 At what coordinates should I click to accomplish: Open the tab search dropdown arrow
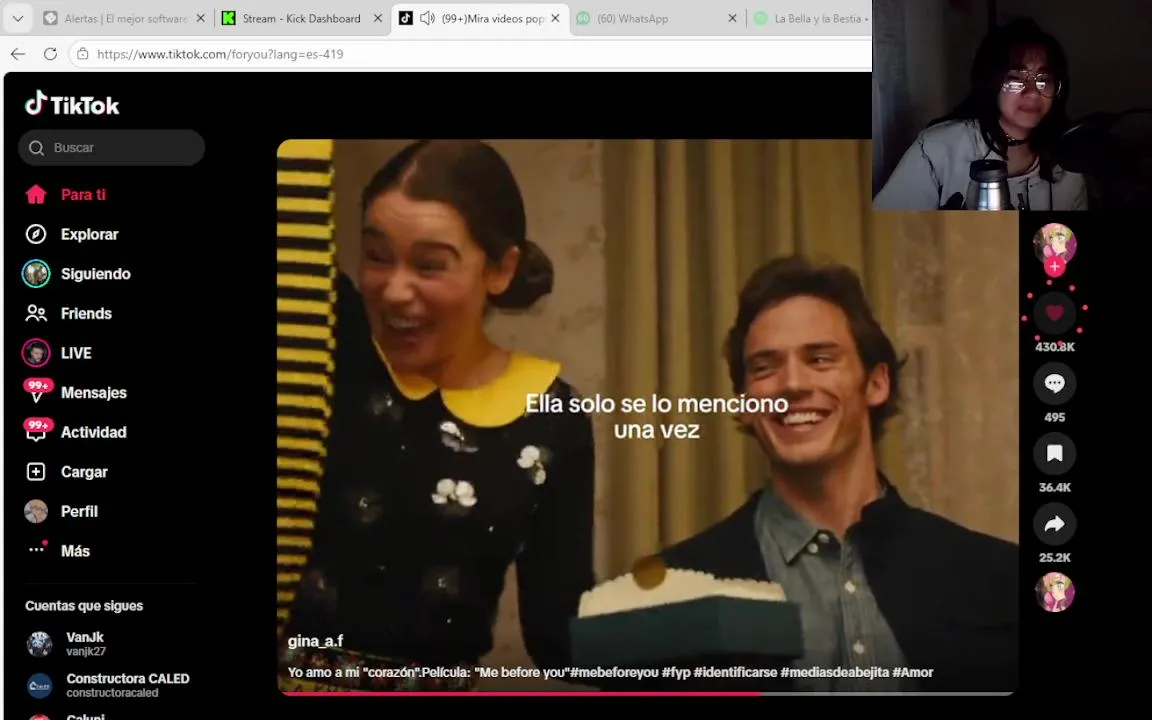point(18,18)
